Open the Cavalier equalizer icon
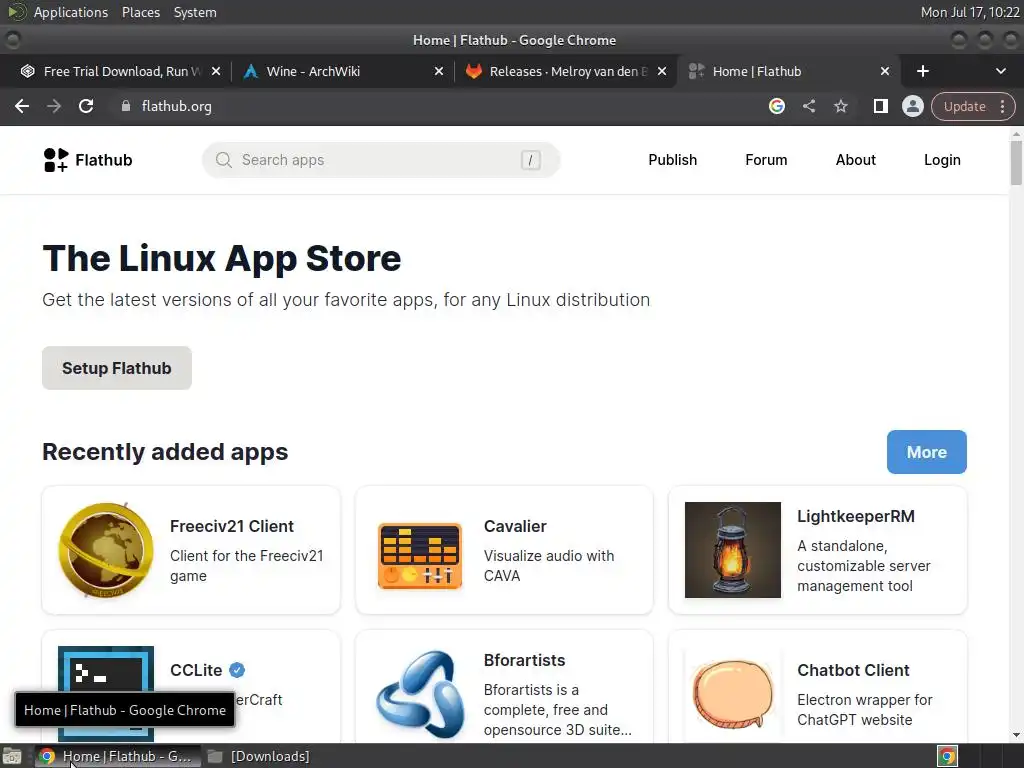1024x768 pixels. point(420,556)
